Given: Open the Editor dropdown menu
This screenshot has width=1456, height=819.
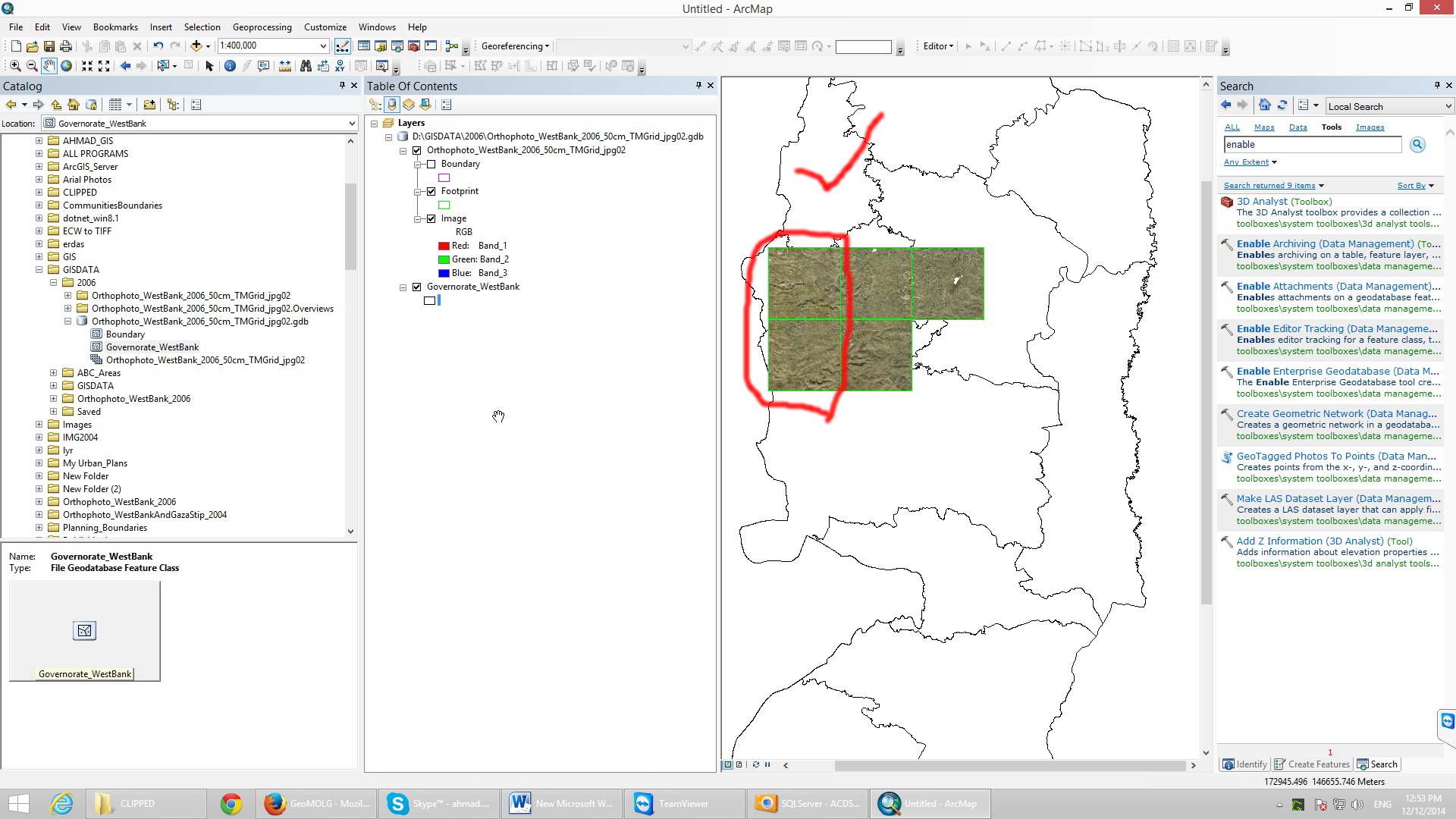Looking at the screenshot, I should [x=938, y=46].
